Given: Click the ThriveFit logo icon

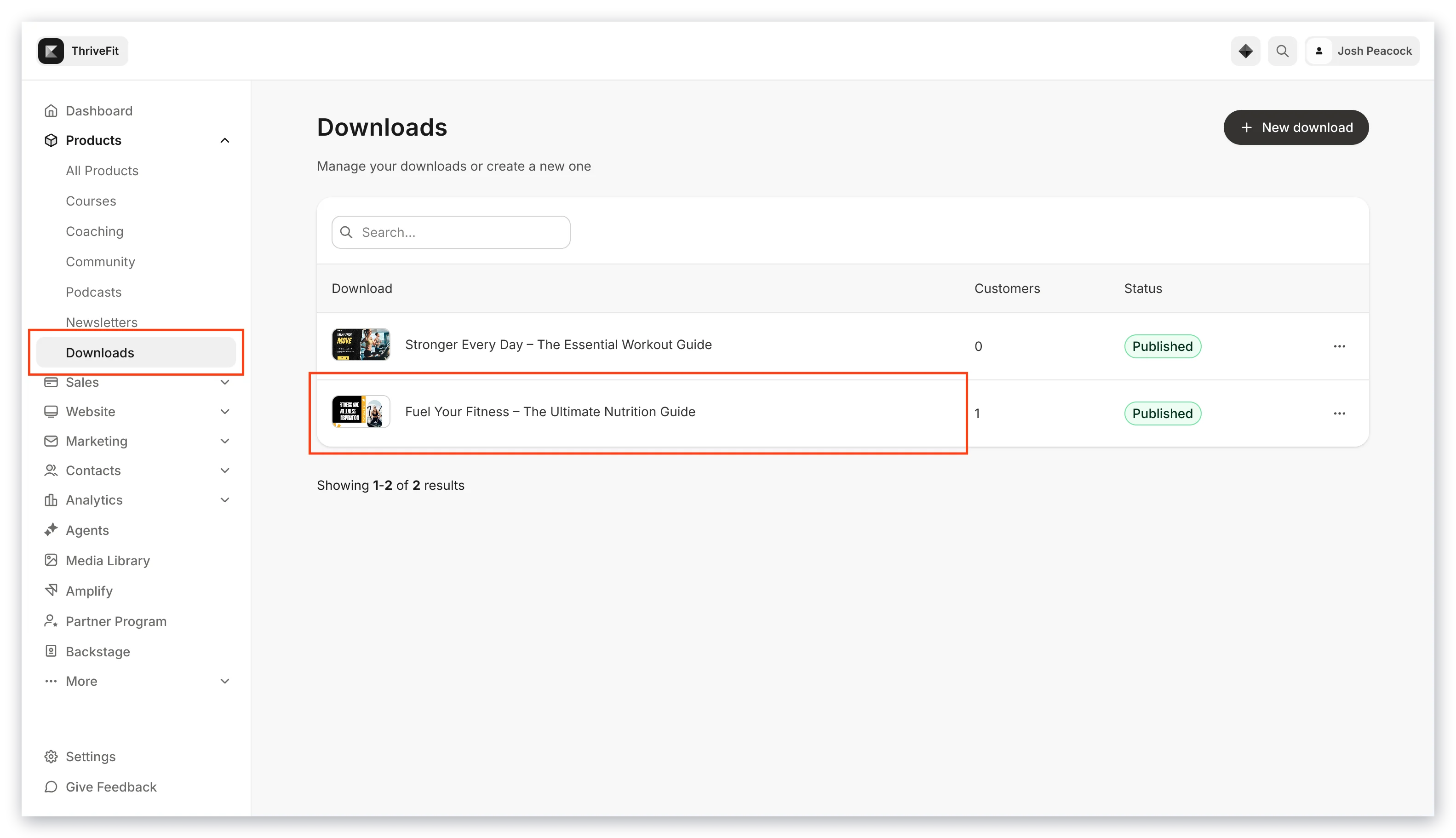Looking at the screenshot, I should point(51,51).
